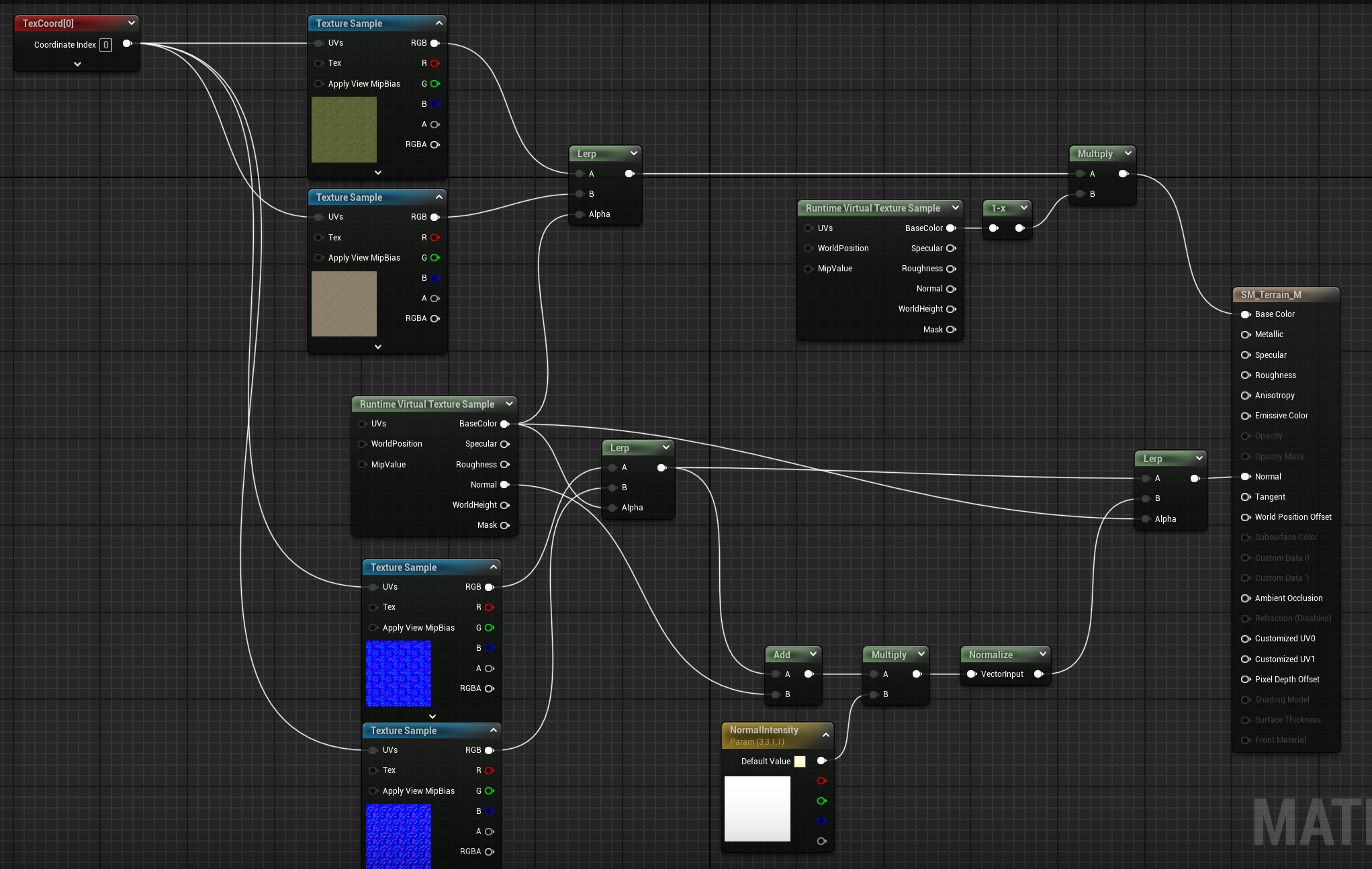Click red R output pin of NormalIntensity
The image size is (1372, 869).
coord(821,781)
